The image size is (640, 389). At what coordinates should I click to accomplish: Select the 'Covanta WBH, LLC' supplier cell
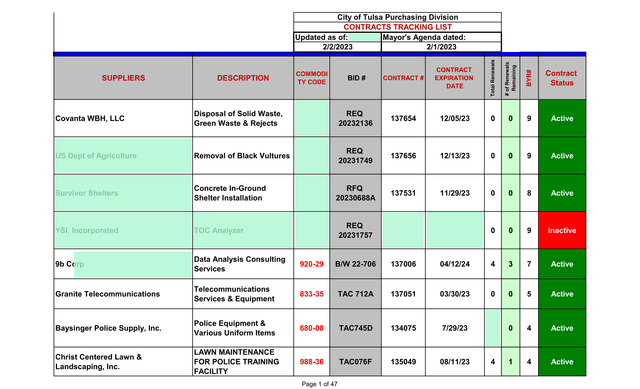(x=123, y=118)
